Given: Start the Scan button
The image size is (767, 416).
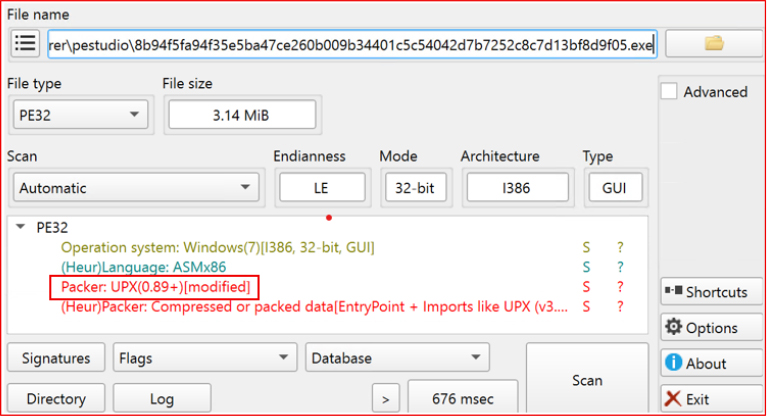Looking at the screenshot, I should (x=587, y=380).
